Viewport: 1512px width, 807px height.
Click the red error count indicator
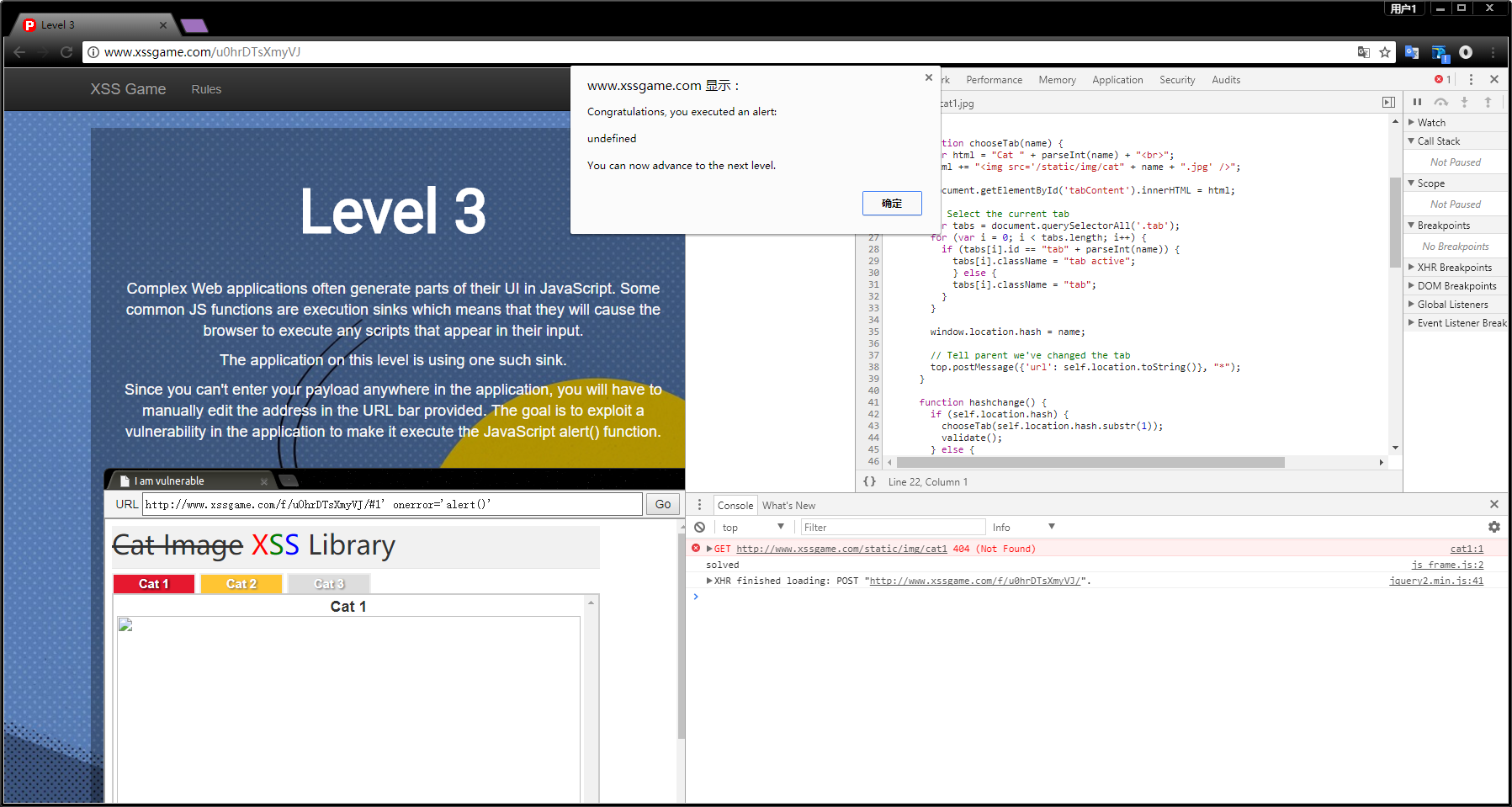tap(1442, 79)
